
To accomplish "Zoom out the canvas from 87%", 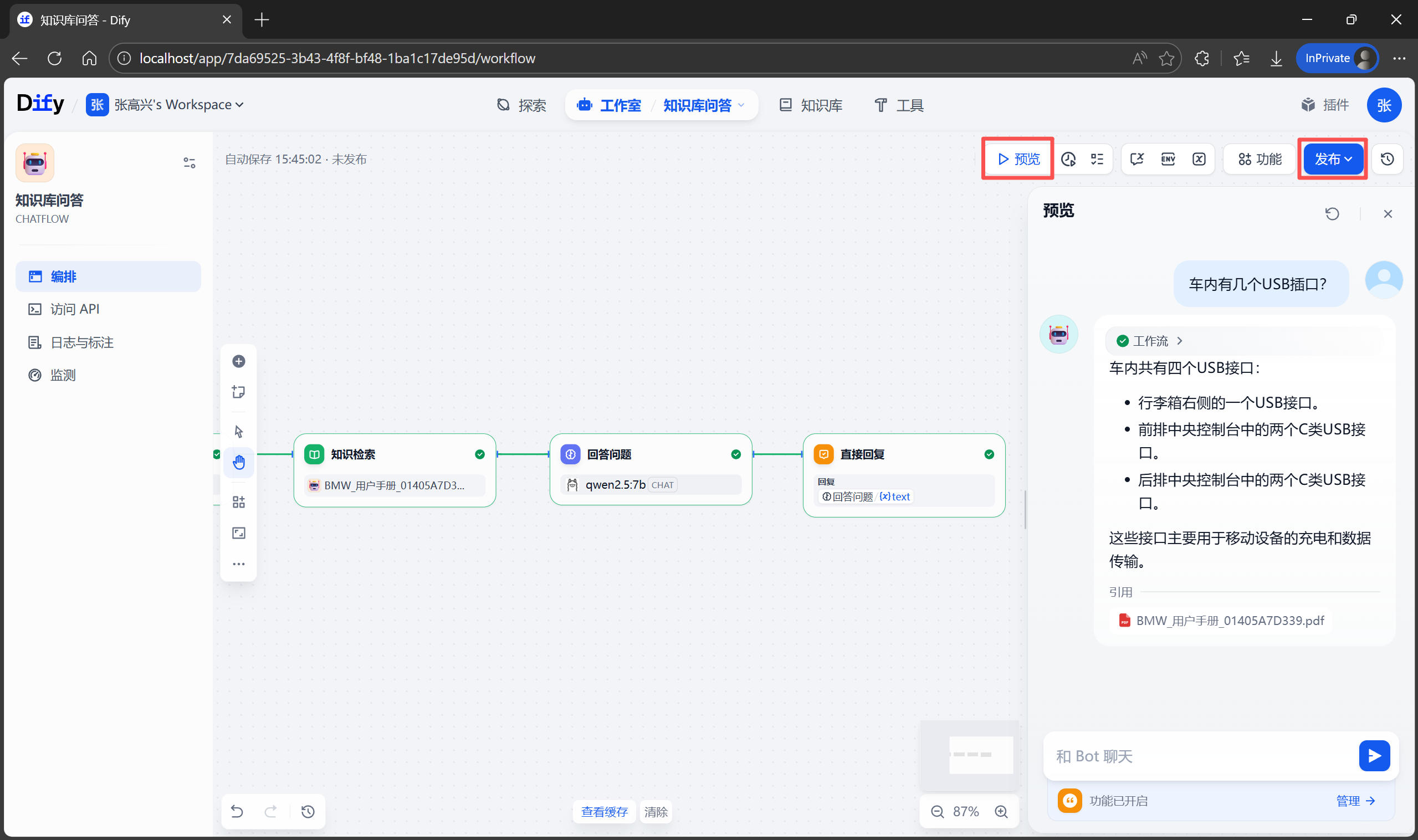I will tap(937, 812).
